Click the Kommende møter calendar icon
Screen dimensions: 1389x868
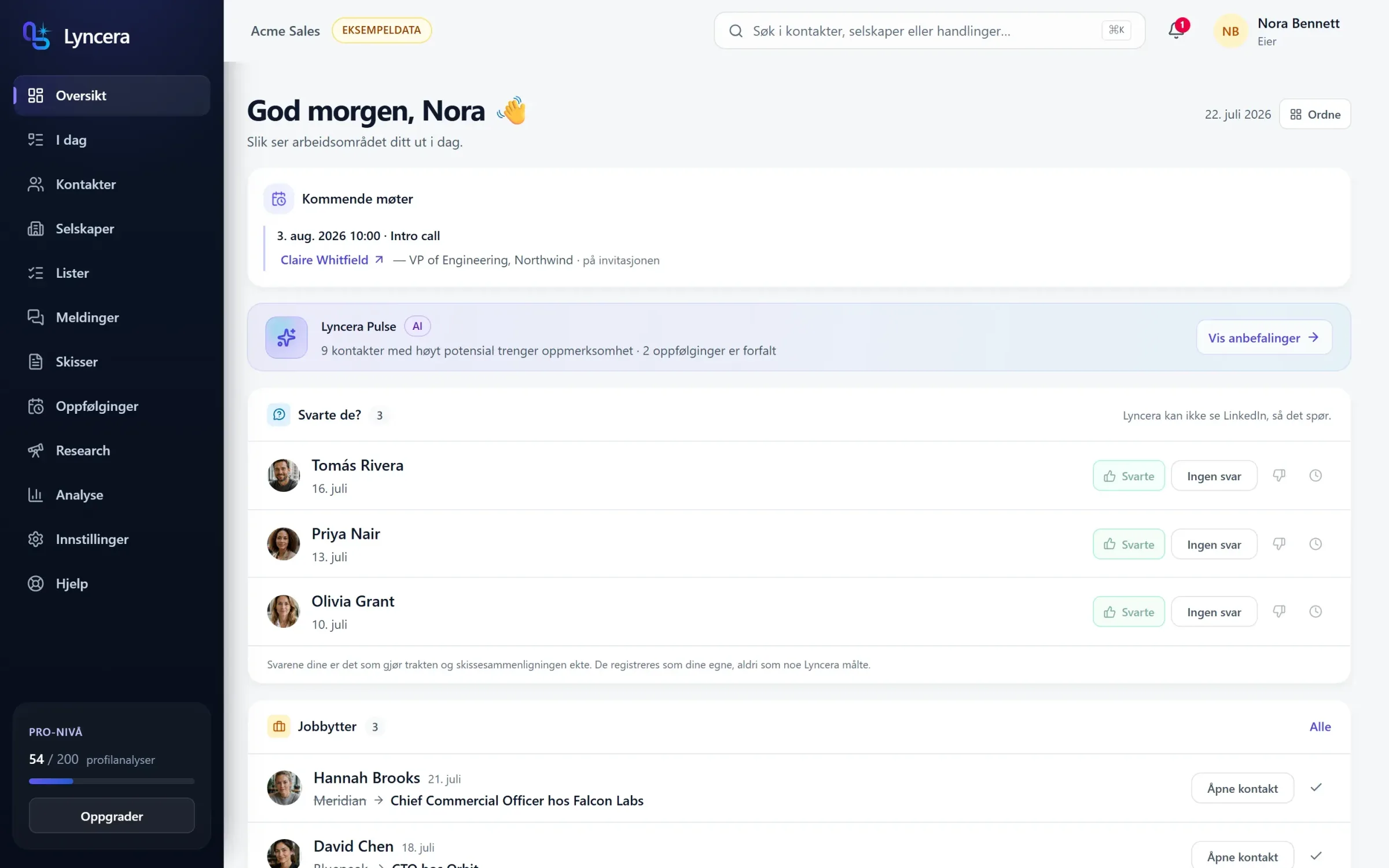[x=279, y=199]
